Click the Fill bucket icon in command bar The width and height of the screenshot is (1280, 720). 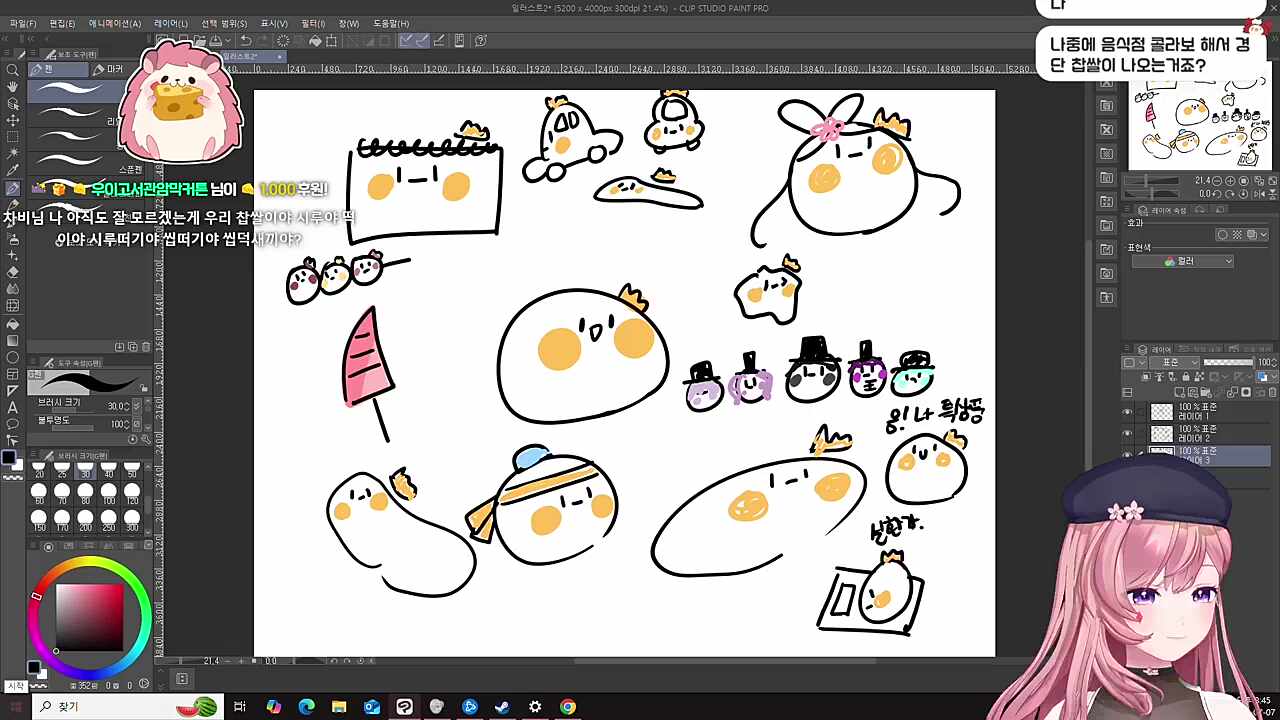[315, 41]
